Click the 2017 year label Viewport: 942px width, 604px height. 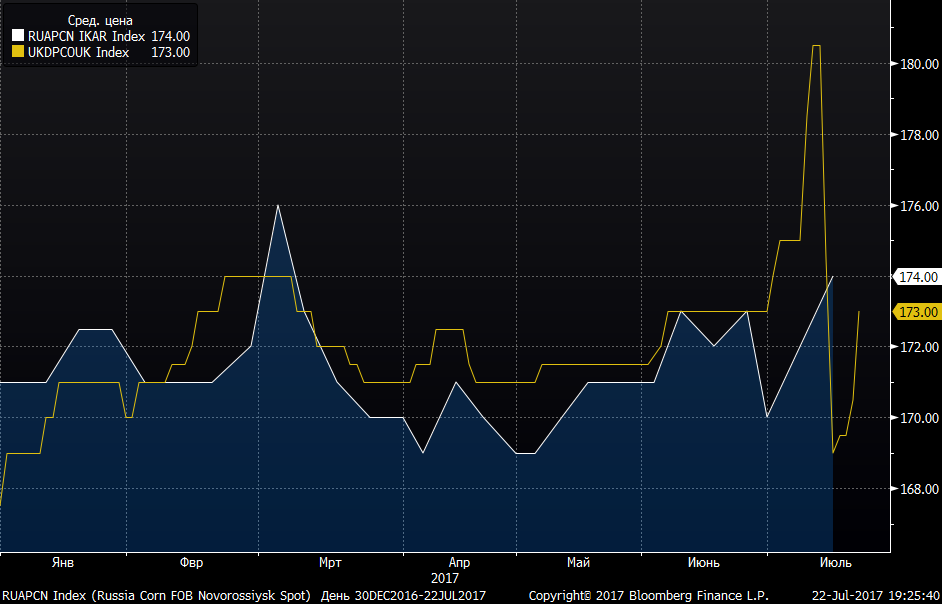tap(445, 579)
